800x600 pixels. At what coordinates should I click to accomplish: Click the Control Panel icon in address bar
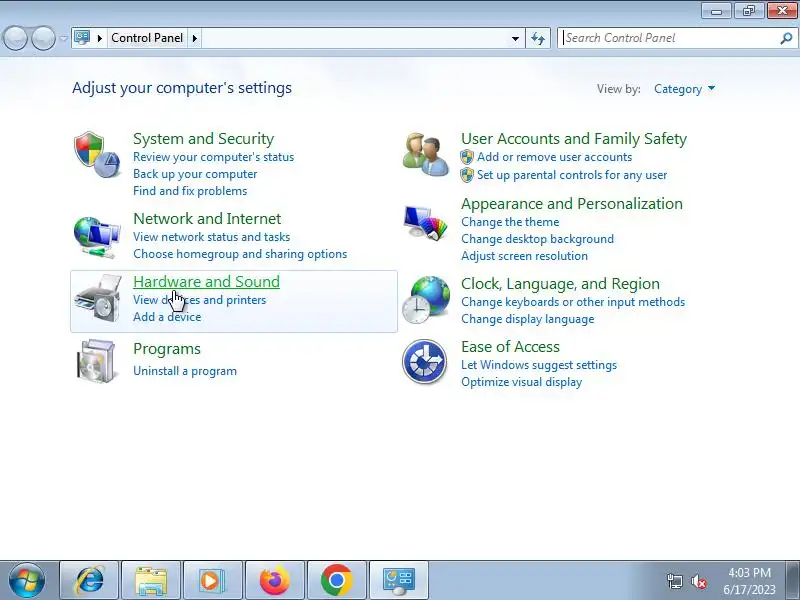pyautogui.click(x=82, y=38)
